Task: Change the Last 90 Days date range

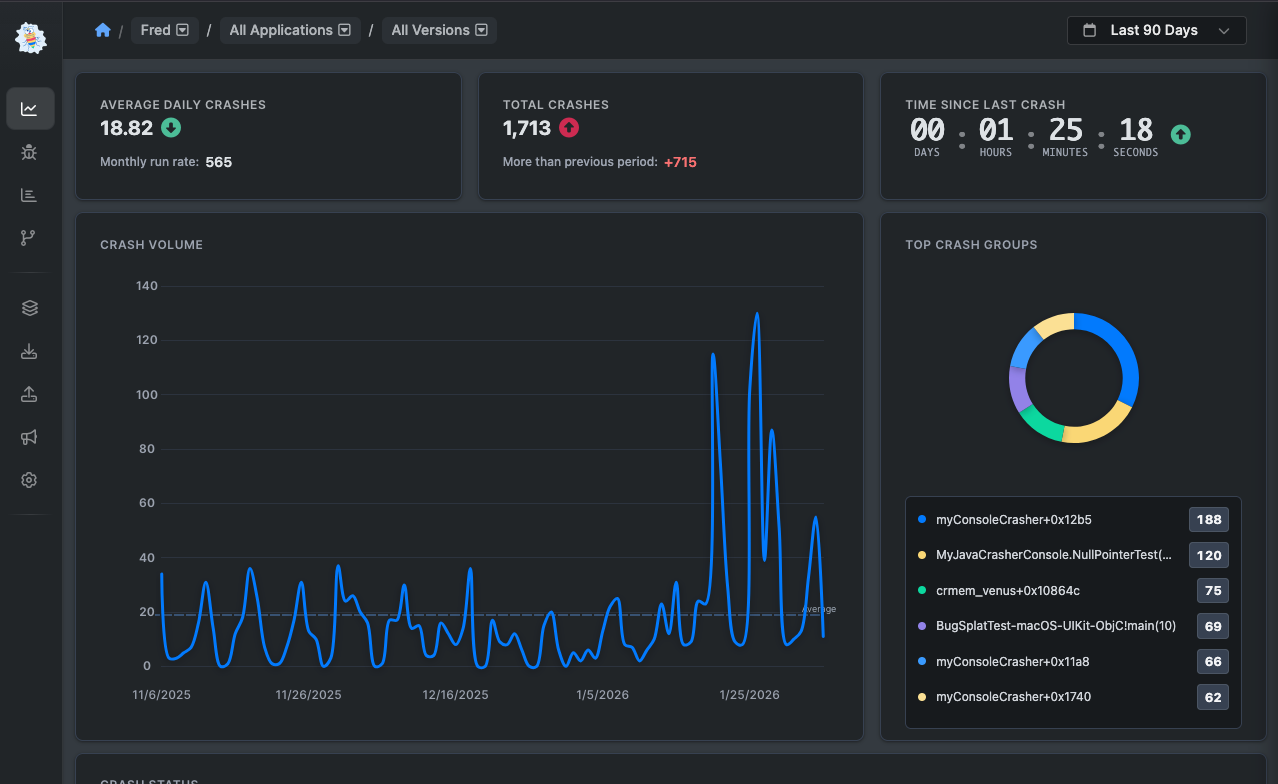Action: point(1157,30)
